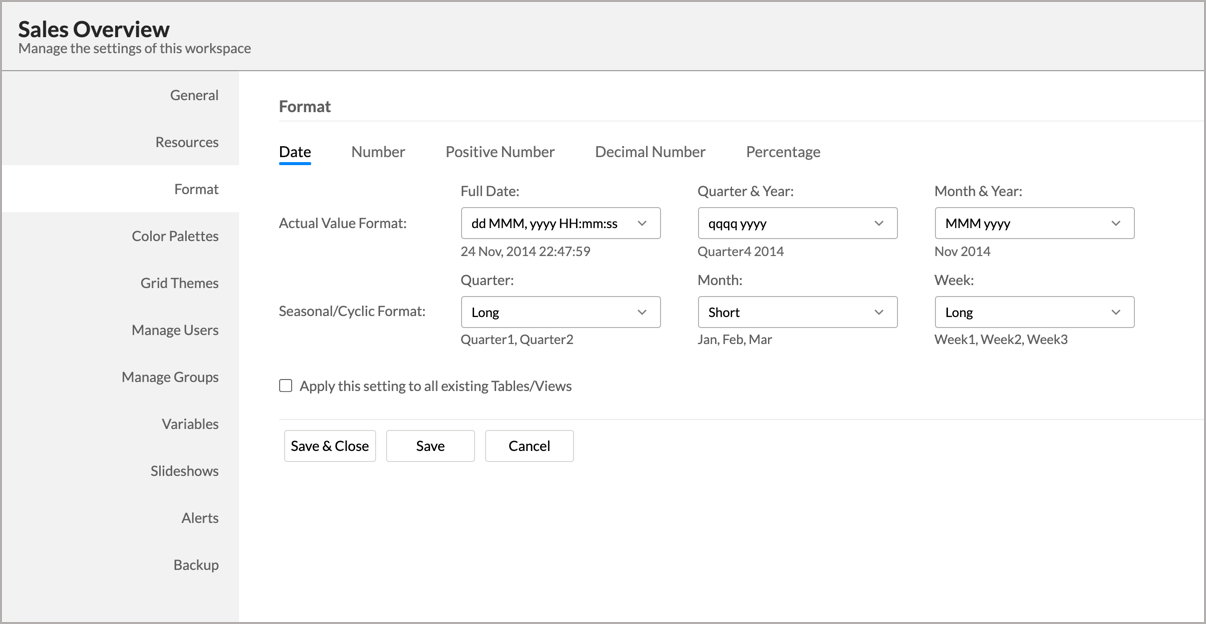Image resolution: width=1206 pixels, height=624 pixels.
Task: Select the Positive Number tab
Action: pyautogui.click(x=500, y=152)
